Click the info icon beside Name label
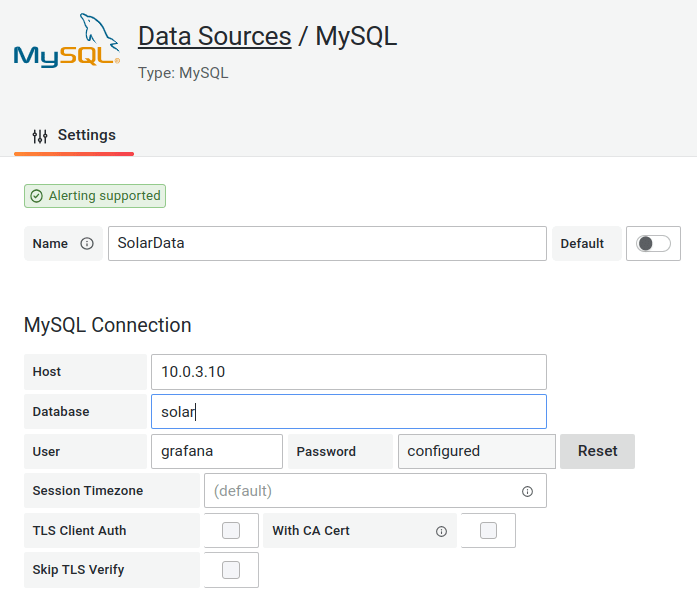Image resolution: width=697 pixels, height=615 pixels. (87, 244)
